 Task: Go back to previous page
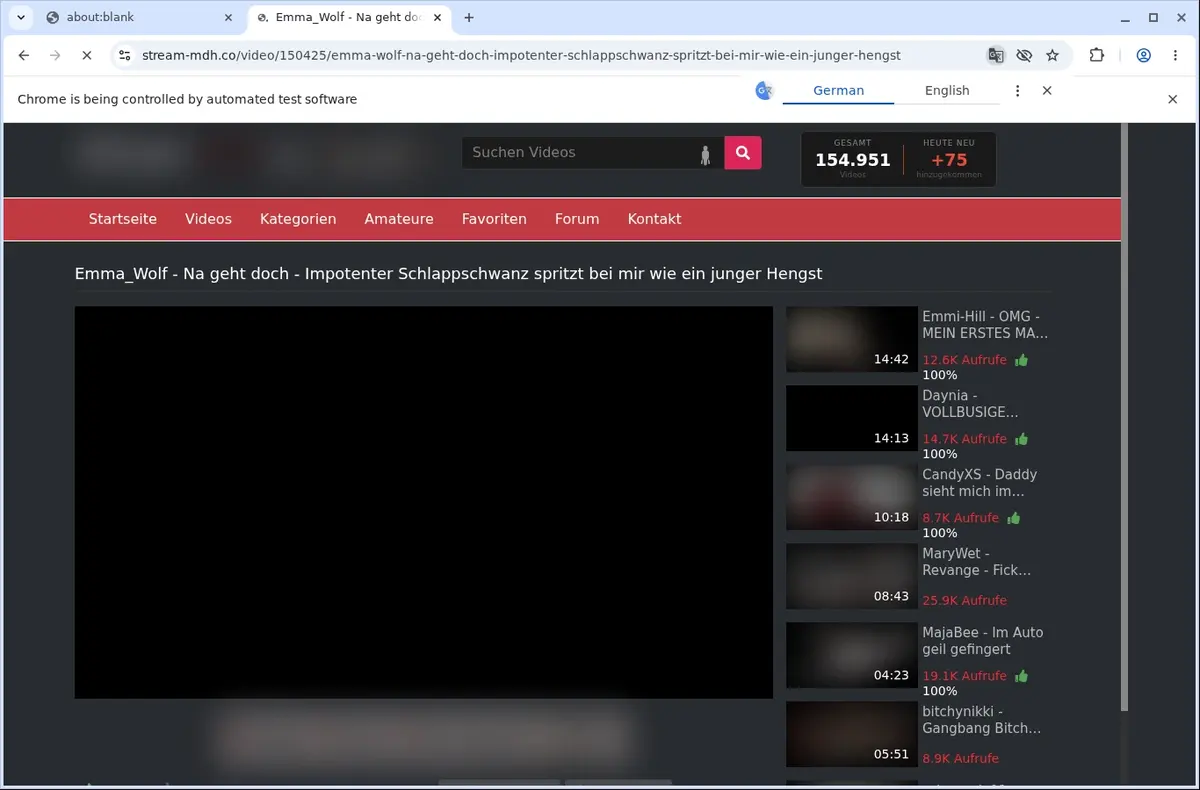point(24,56)
